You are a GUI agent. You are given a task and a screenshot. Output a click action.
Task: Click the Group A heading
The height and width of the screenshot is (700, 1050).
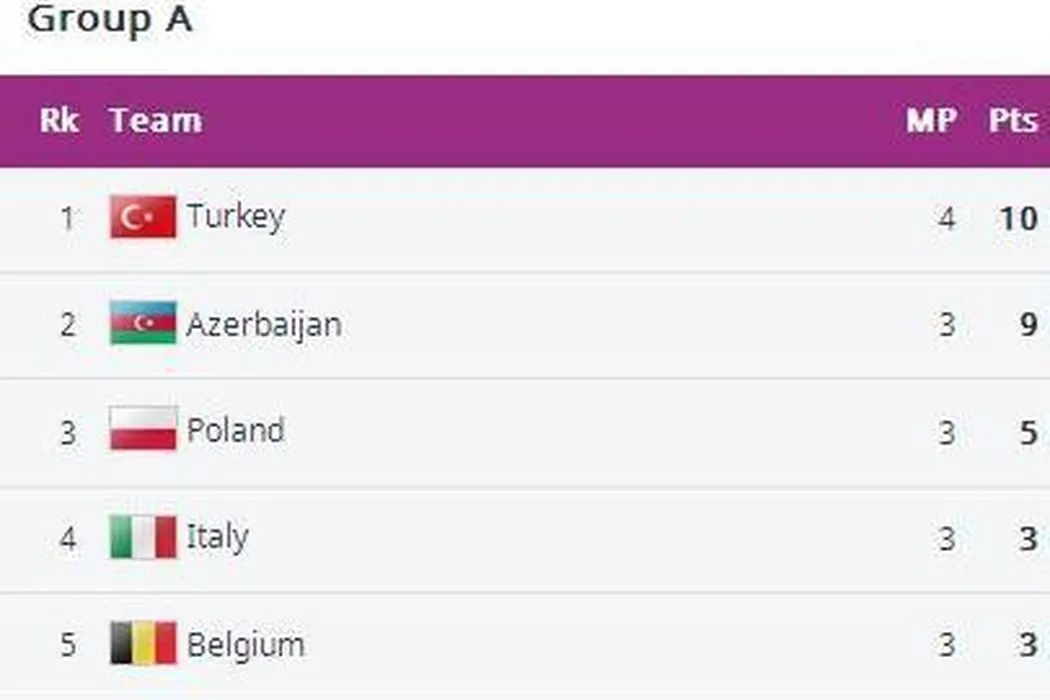(x=109, y=20)
